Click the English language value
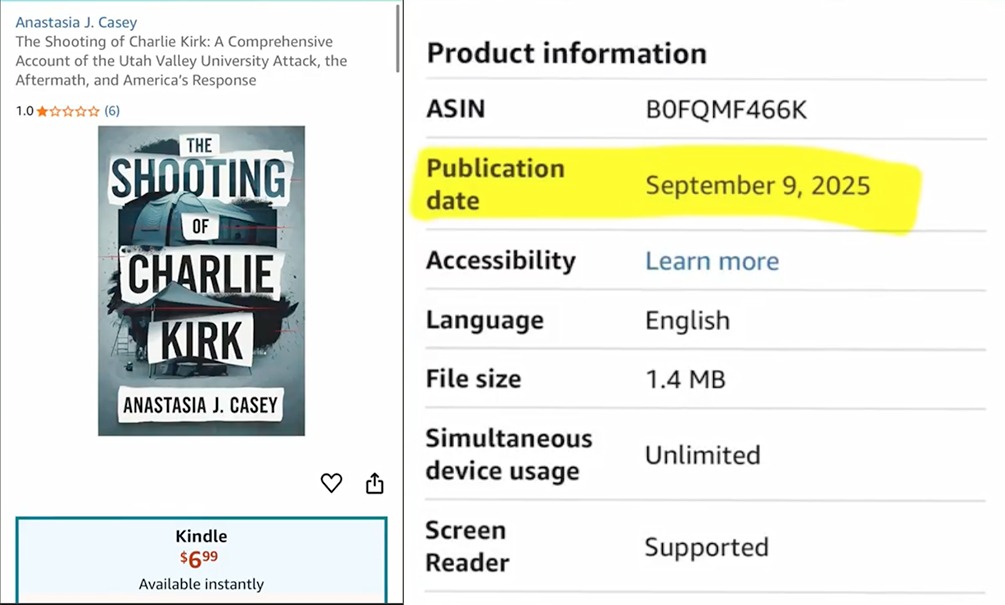This screenshot has height=605, width=1005. tap(687, 321)
